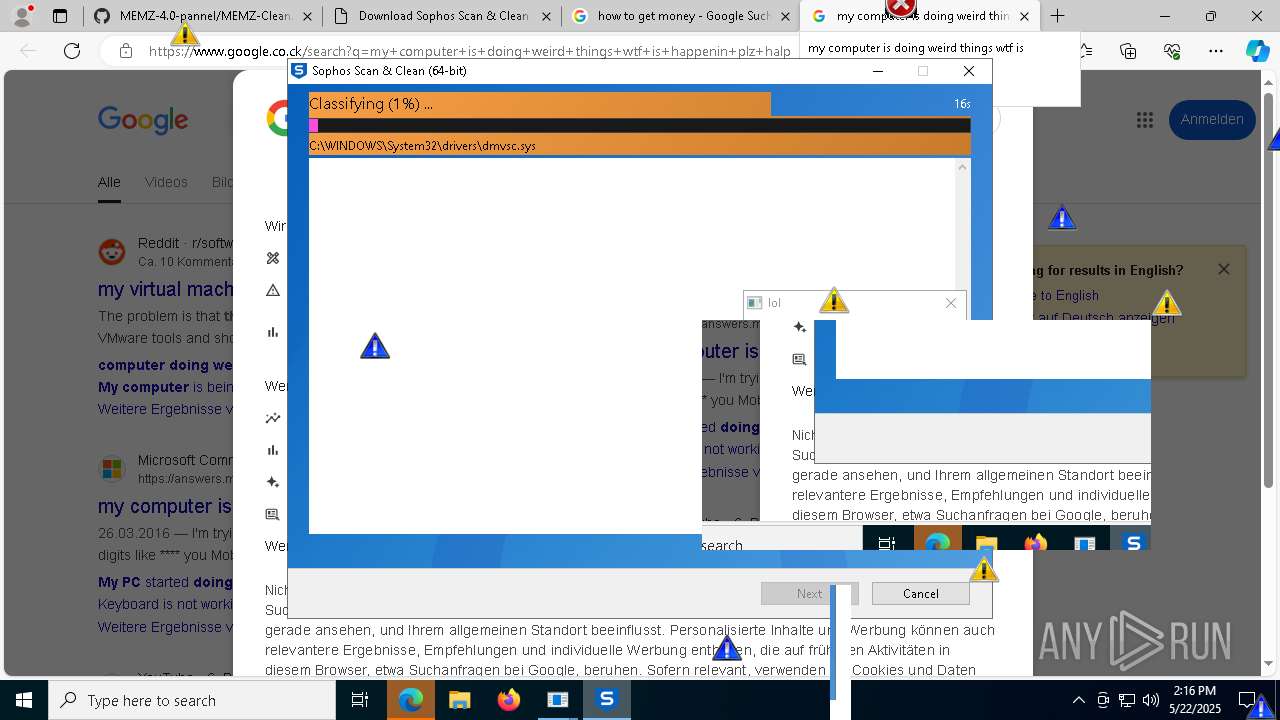View site information lock icon

[x=125, y=51]
